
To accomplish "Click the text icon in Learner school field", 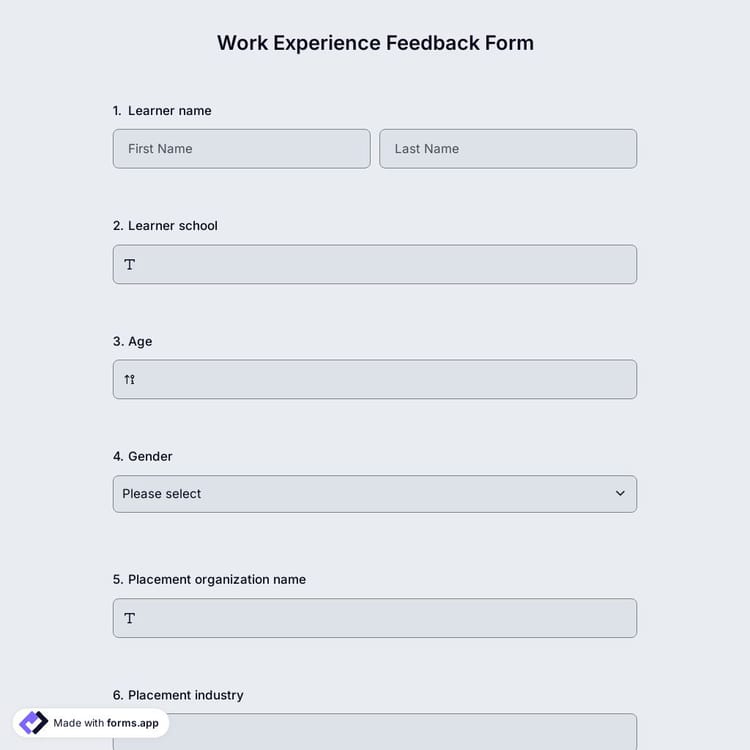I will click(x=130, y=265).
